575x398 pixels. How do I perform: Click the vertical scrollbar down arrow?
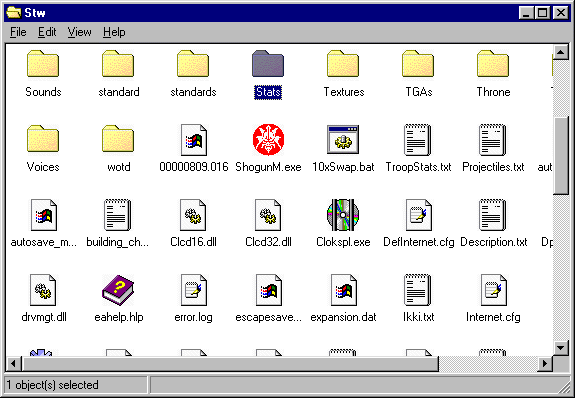[x=561, y=347]
